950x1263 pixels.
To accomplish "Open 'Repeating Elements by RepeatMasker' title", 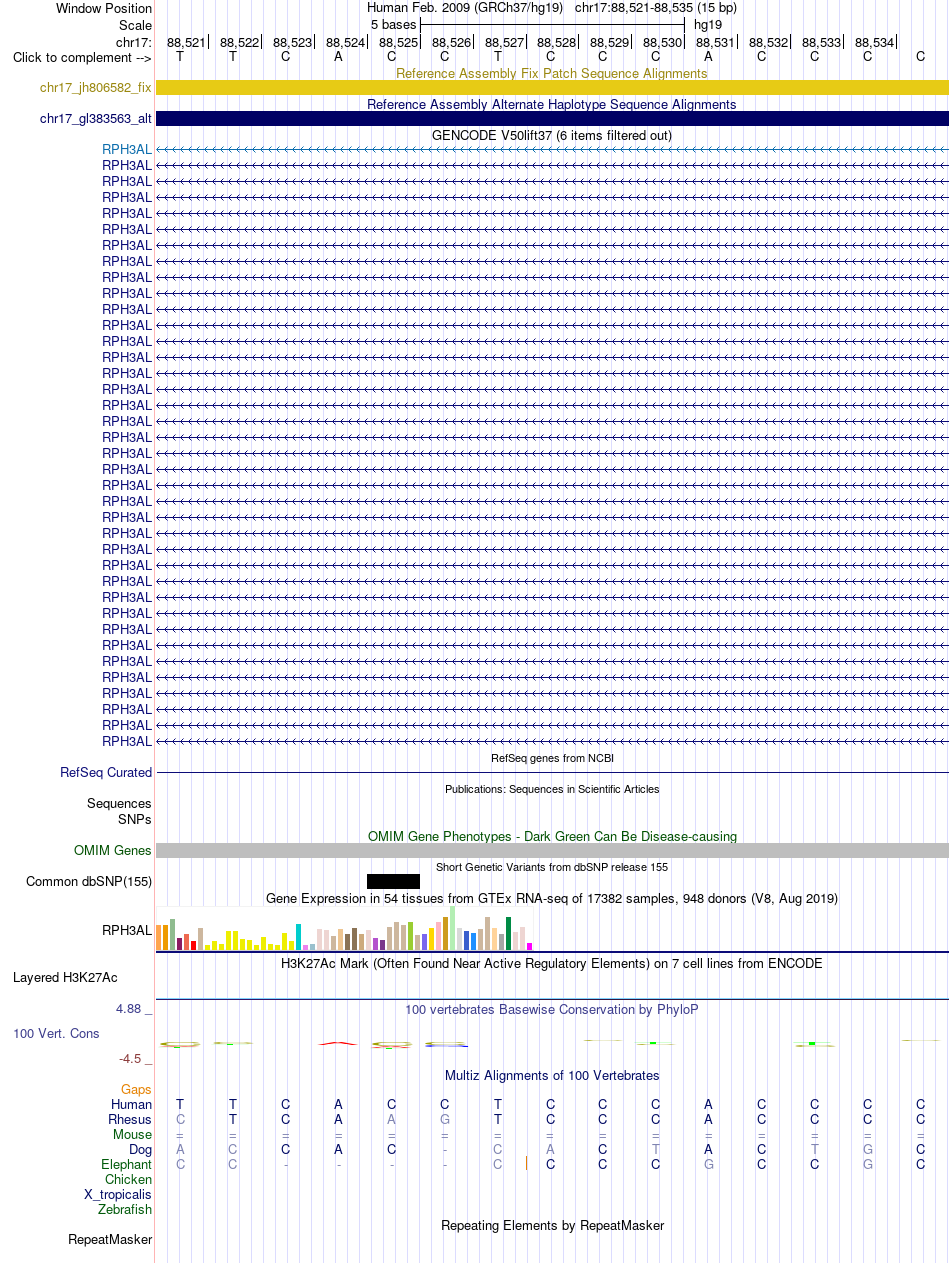I will click(552, 1225).
